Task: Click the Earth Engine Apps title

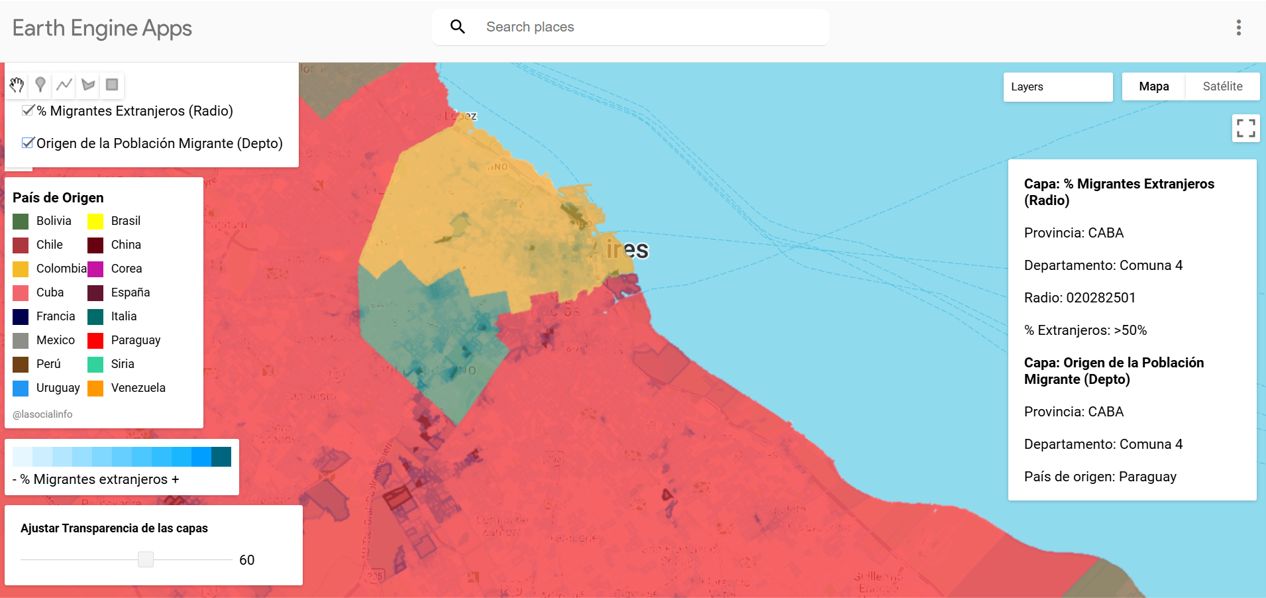Action: [102, 28]
